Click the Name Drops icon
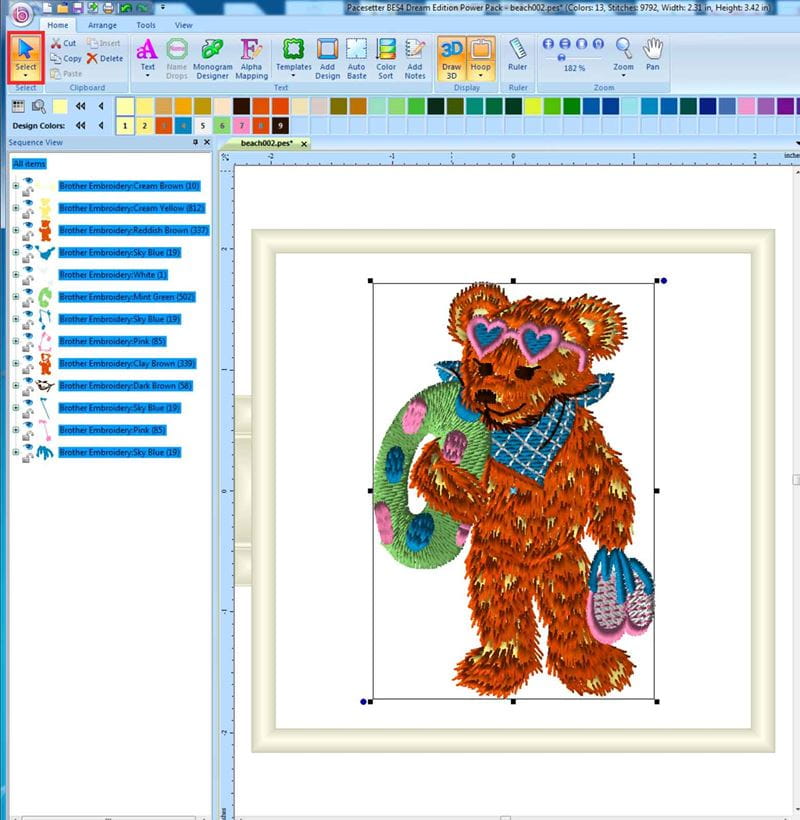 [177, 59]
